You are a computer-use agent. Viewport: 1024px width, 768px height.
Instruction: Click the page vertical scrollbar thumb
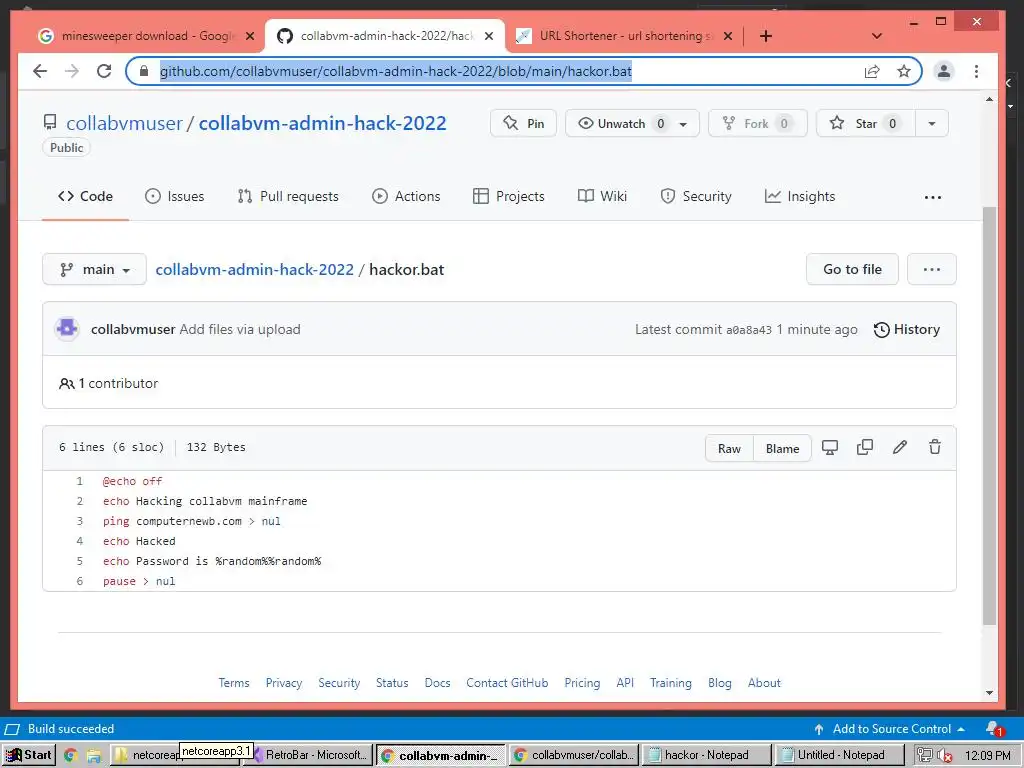pos(989,415)
